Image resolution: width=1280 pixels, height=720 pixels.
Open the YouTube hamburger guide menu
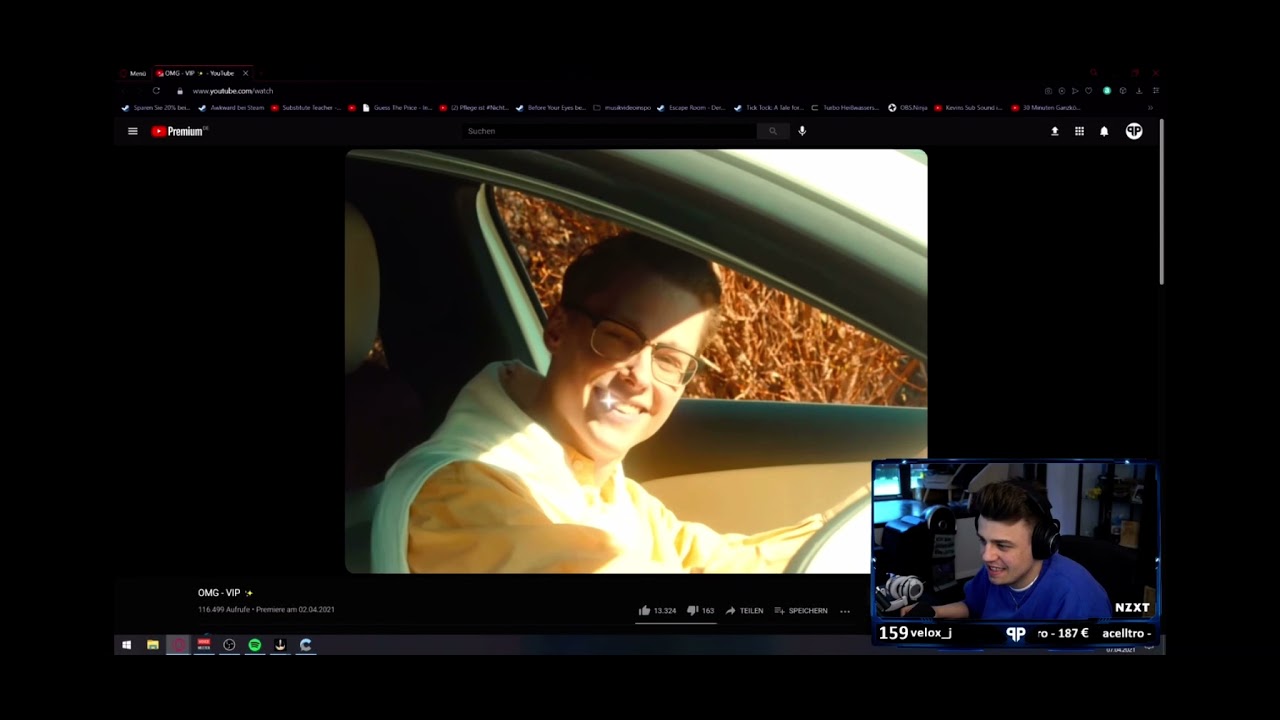(x=132, y=131)
